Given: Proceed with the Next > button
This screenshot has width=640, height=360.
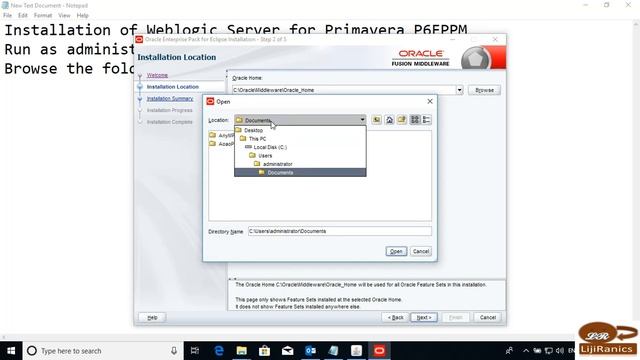Looking at the screenshot, I should coord(424,317).
